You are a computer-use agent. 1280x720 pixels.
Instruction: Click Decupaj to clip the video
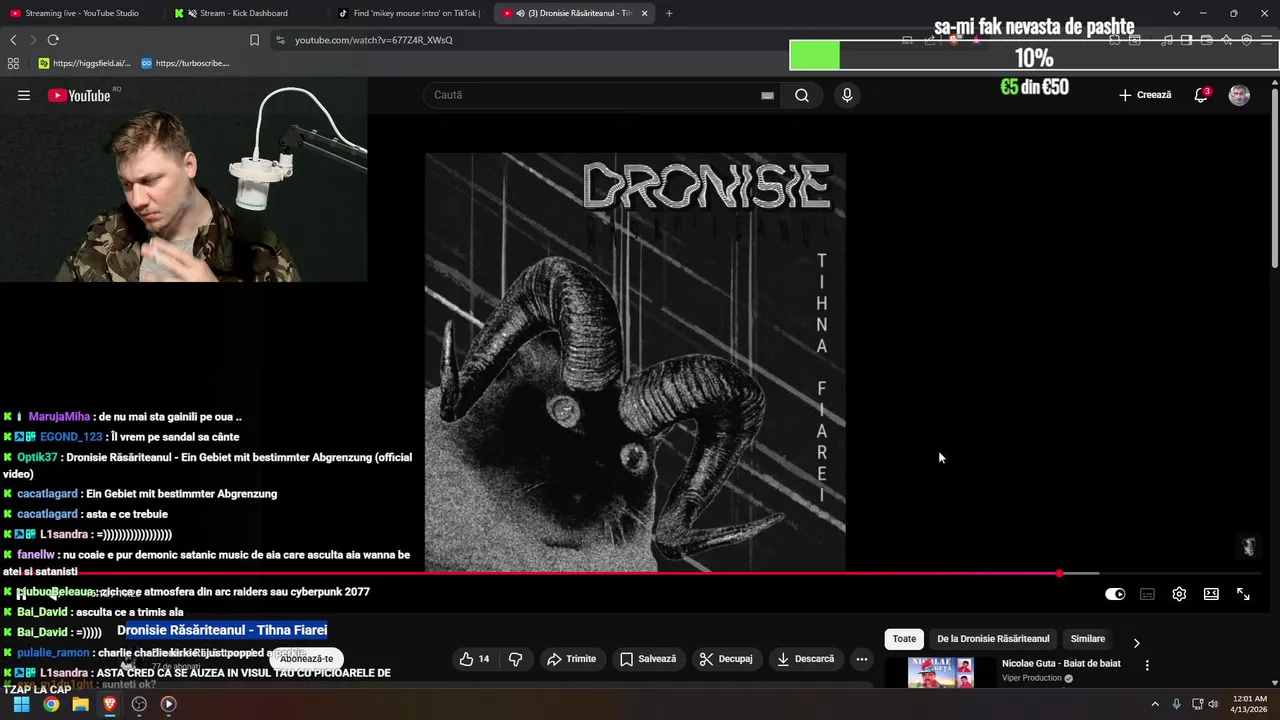726,659
